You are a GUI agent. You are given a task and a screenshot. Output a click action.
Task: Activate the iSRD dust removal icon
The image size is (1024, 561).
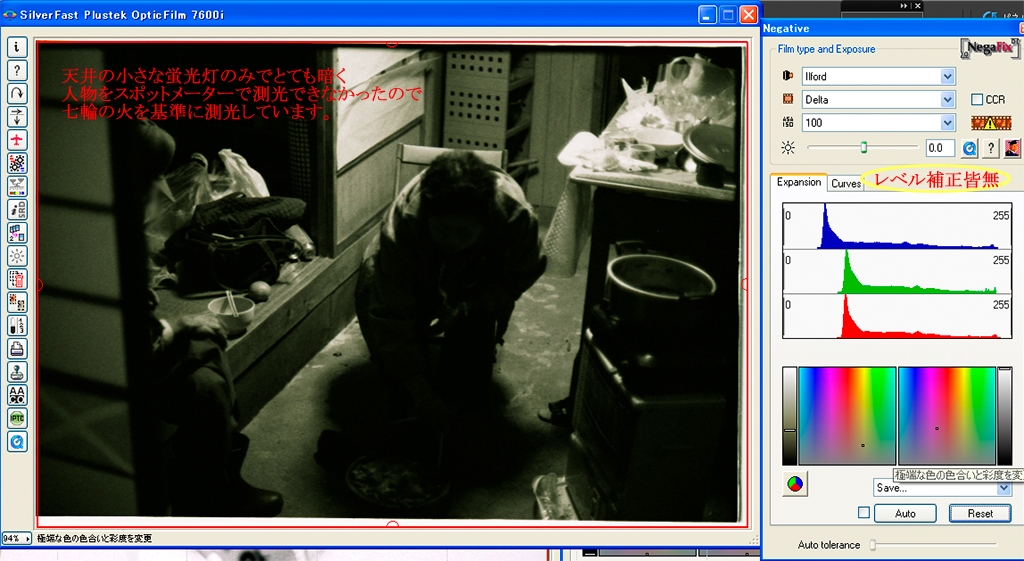tap(17, 209)
